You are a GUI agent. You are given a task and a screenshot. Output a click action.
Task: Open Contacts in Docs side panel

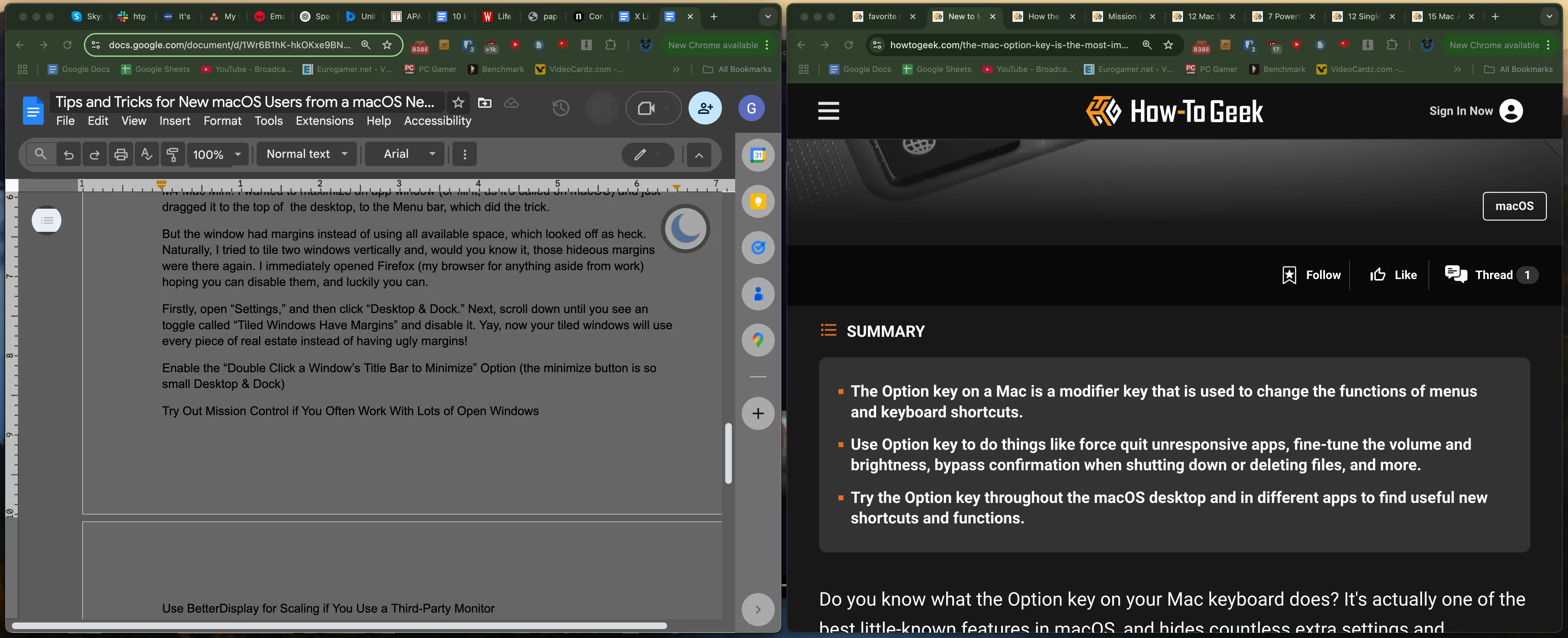point(758,294)
